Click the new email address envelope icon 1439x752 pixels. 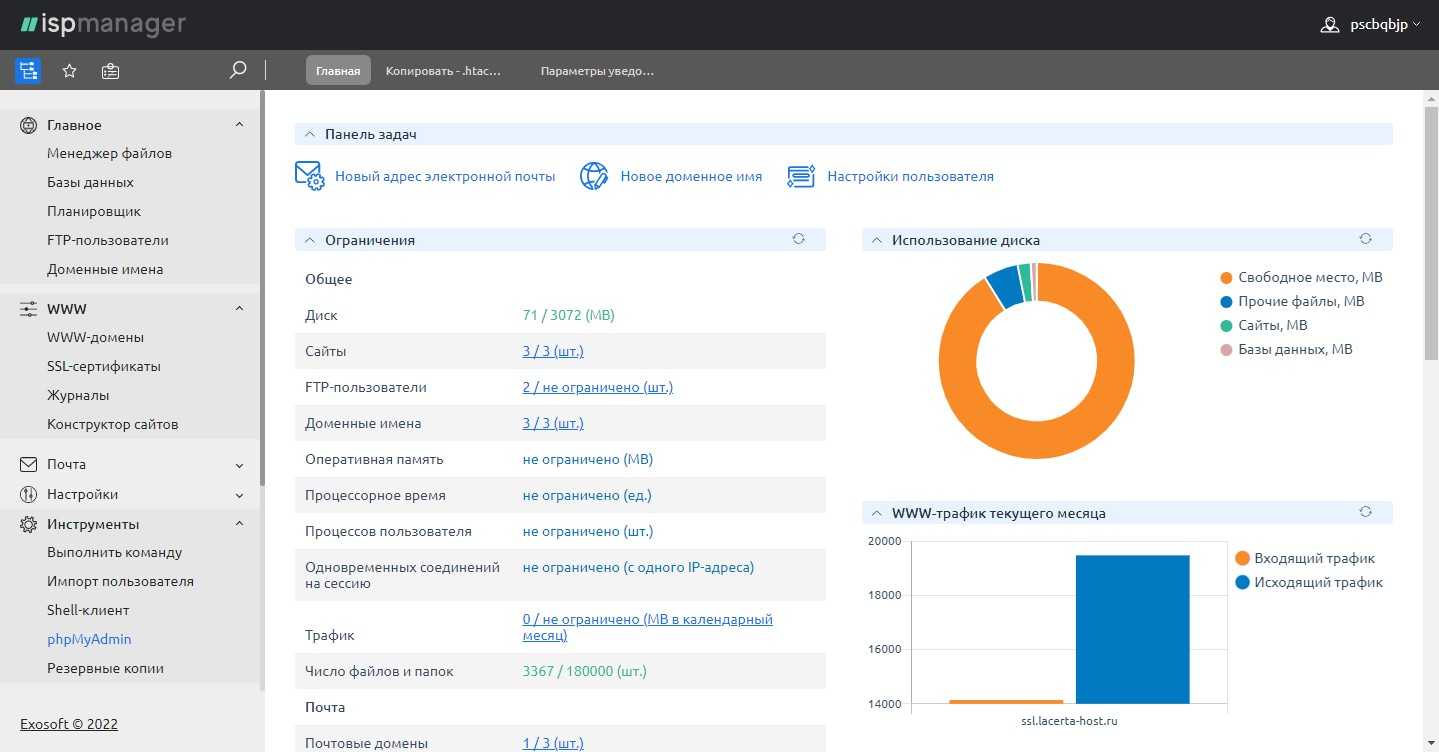[310, 176]
